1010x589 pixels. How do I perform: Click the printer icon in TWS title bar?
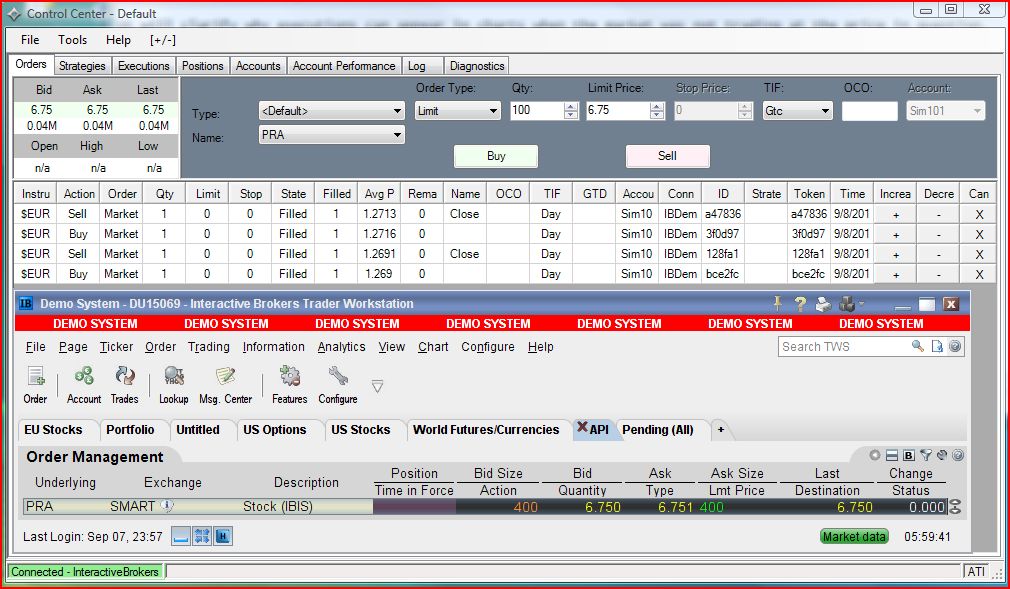(823, 304)
